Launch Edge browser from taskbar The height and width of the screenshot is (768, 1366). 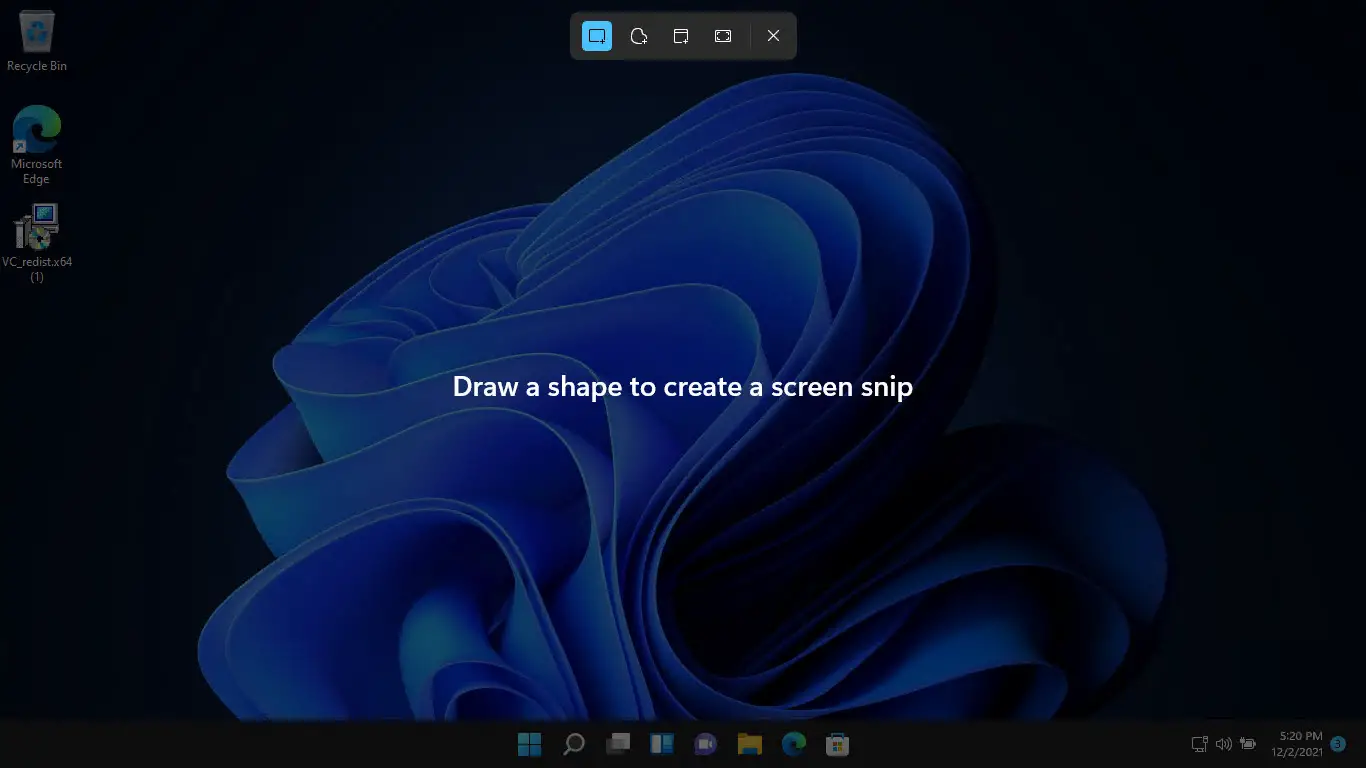coord(794,744)
